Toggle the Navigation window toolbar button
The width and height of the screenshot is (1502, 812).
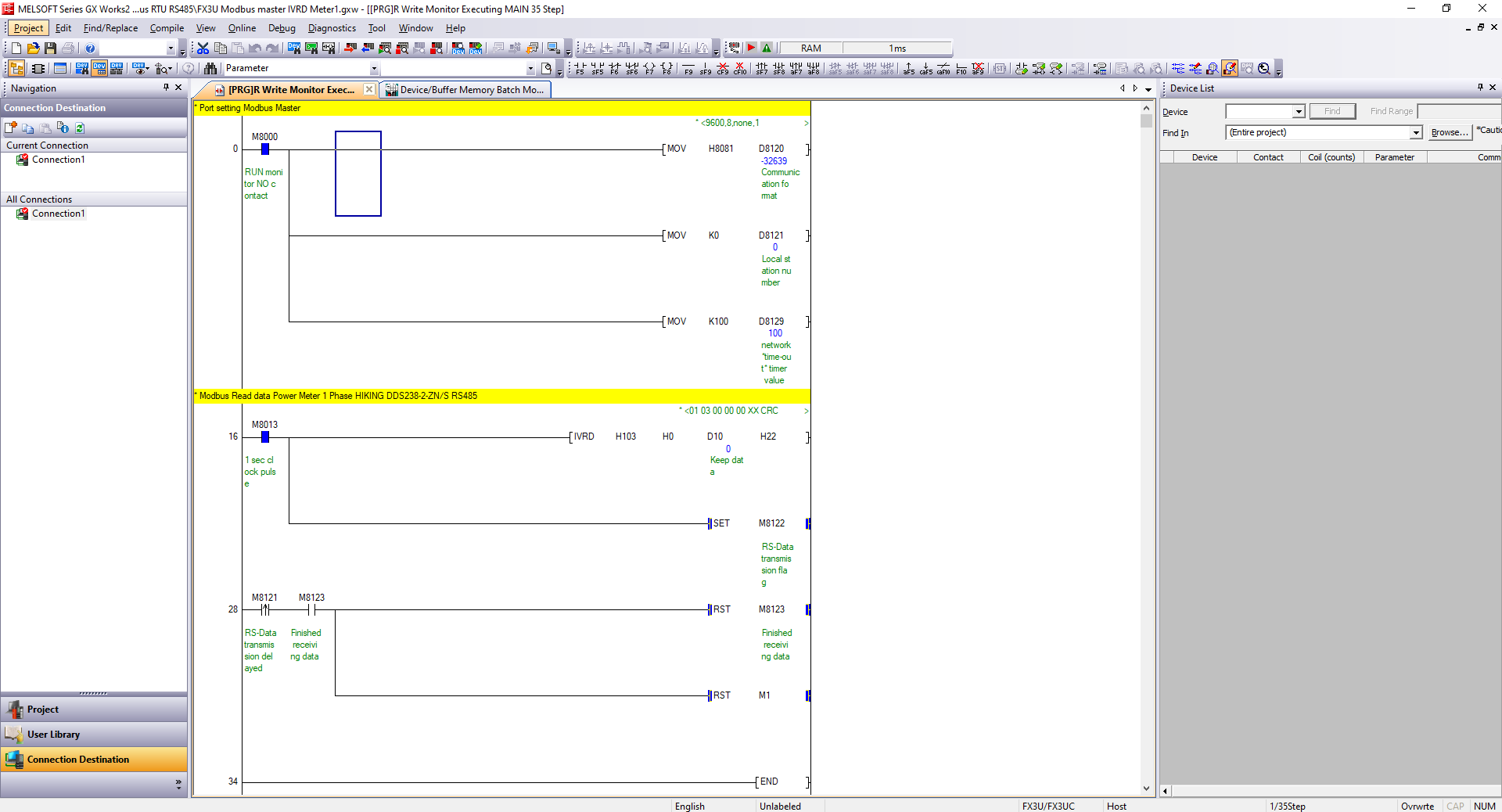pos(16,69)
